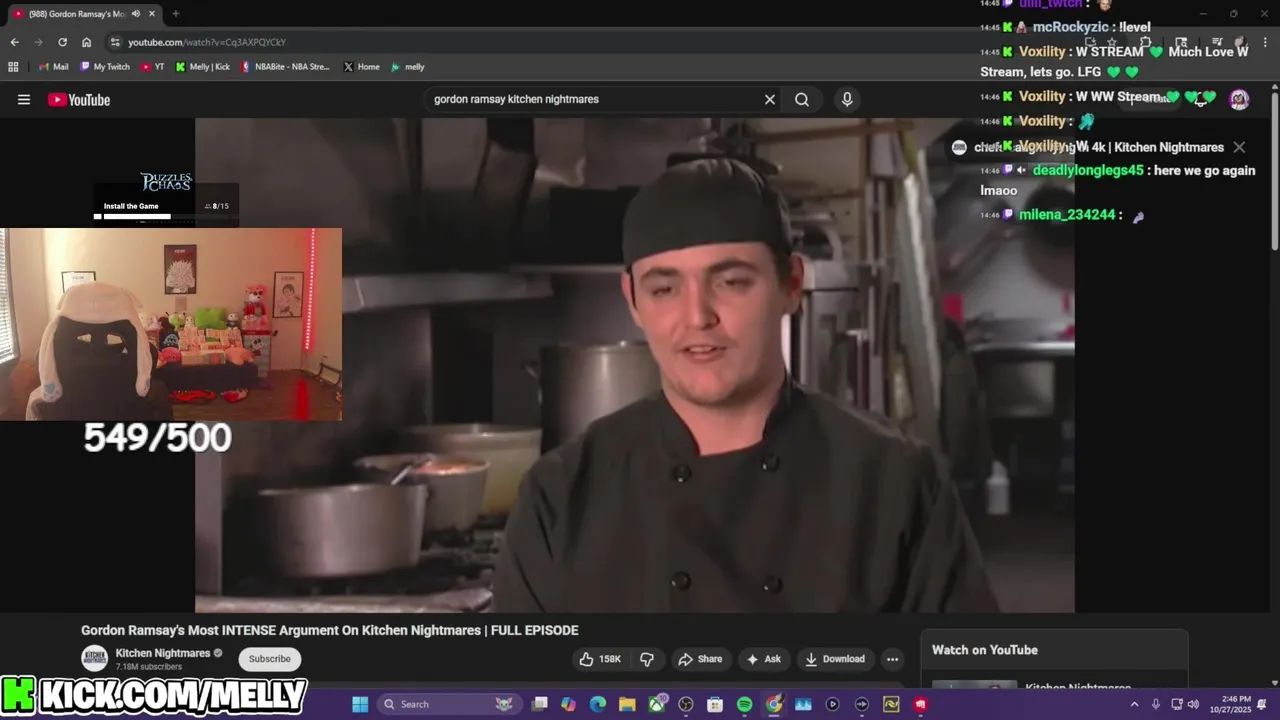Open the browser home page

[x=86, y=42]
